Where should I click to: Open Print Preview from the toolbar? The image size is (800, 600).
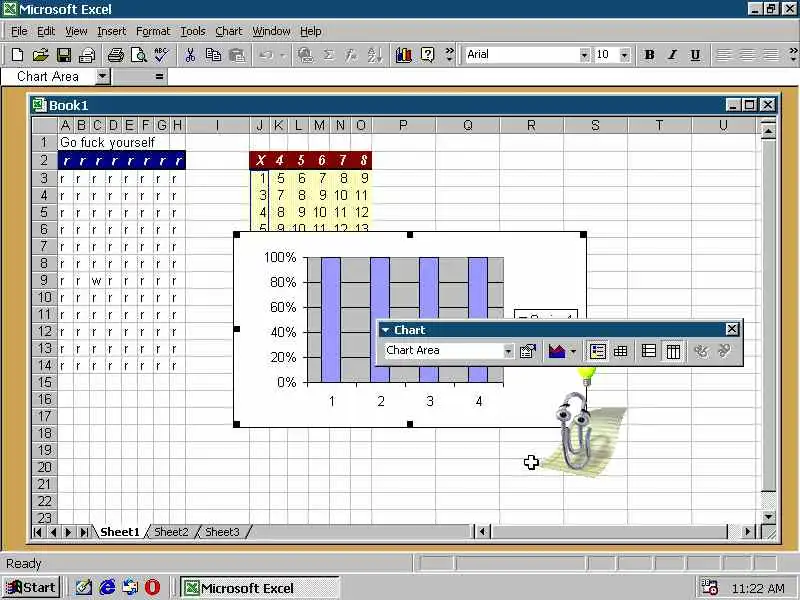click(x=138, y=55)
